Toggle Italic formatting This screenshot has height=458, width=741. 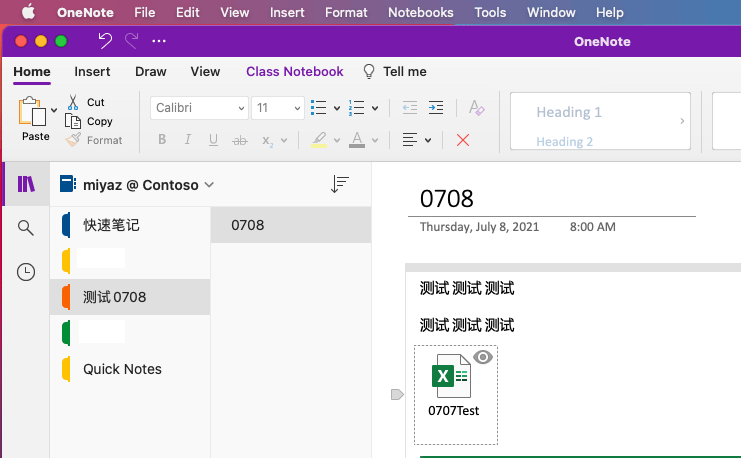pyautogui.click(x=188, y=139)
